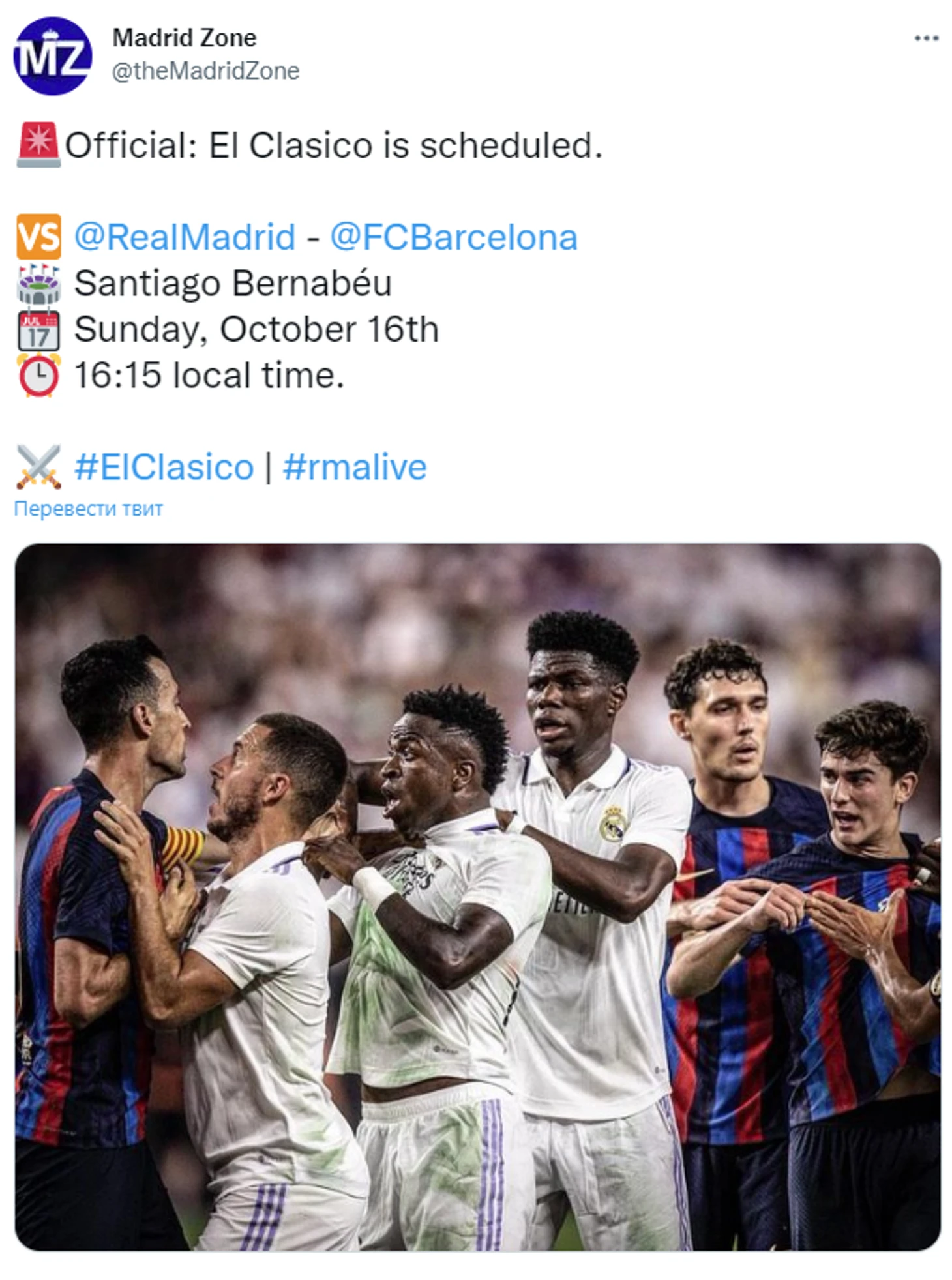Image resolution: width=952 pixels, height=1280 pixels.
Task: Click the alarm clock emoji
Action: coord(38,376)
